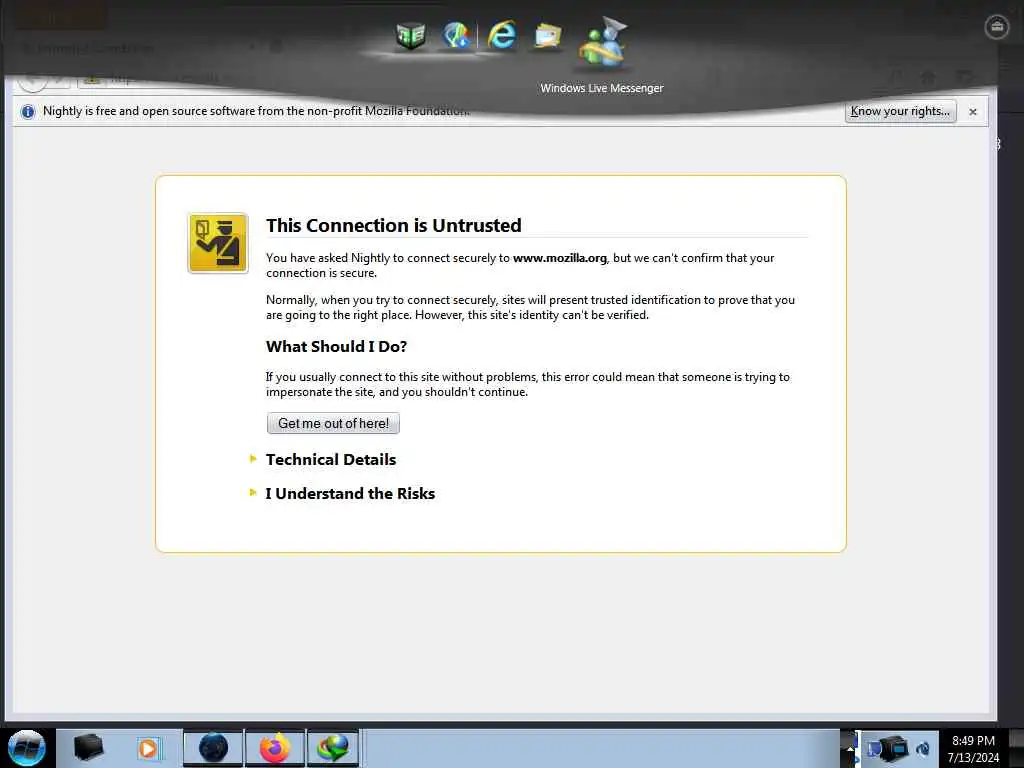Viewport: 1024px width, 768px height.
Task: Click the clock showing 8:49 PM
Action: (x=973, y=749)
